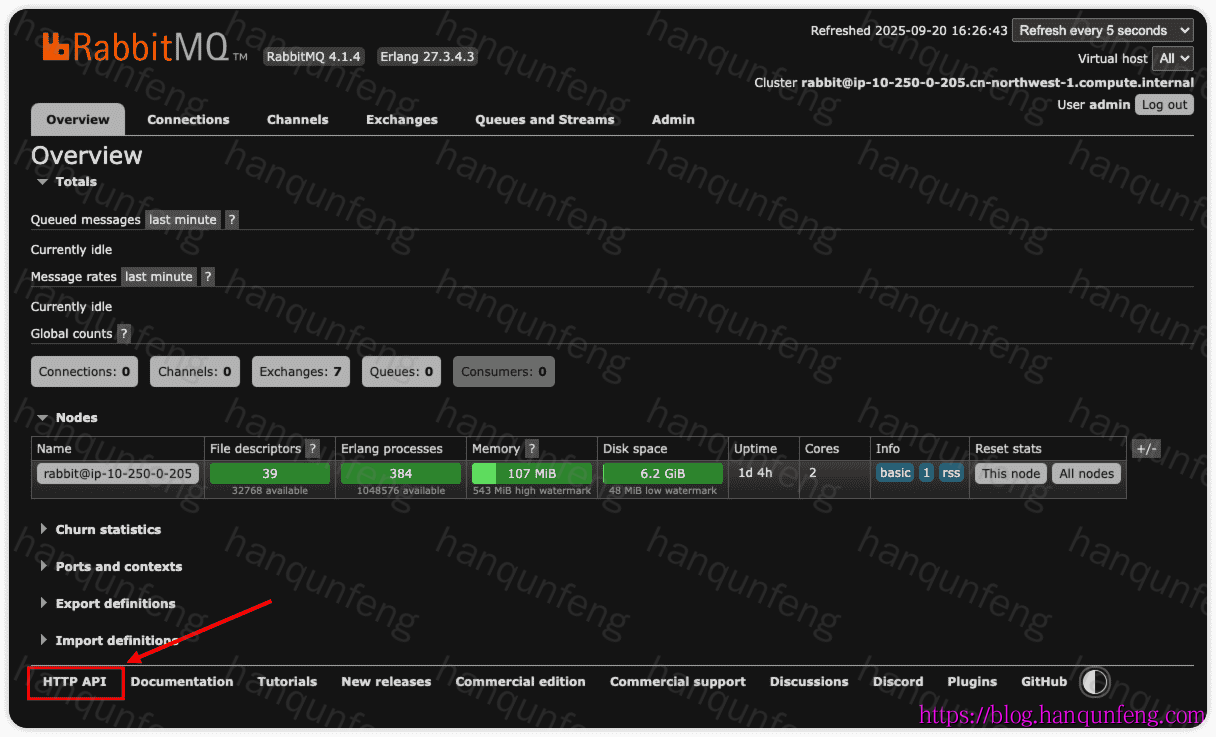This screenshot has width=1216, height=737.
Task: Go to the Admin tab
Action: click(x=673, y=120)
